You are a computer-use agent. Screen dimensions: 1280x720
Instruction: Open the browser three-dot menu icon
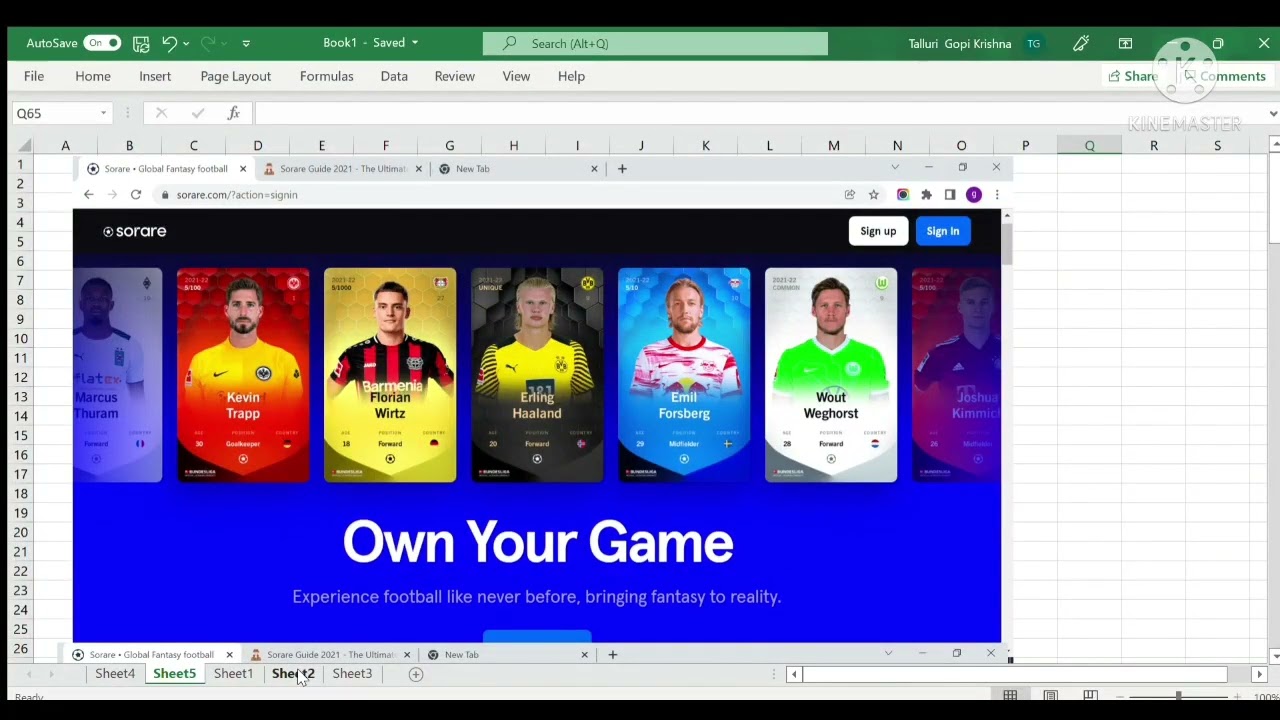point(997,195)
